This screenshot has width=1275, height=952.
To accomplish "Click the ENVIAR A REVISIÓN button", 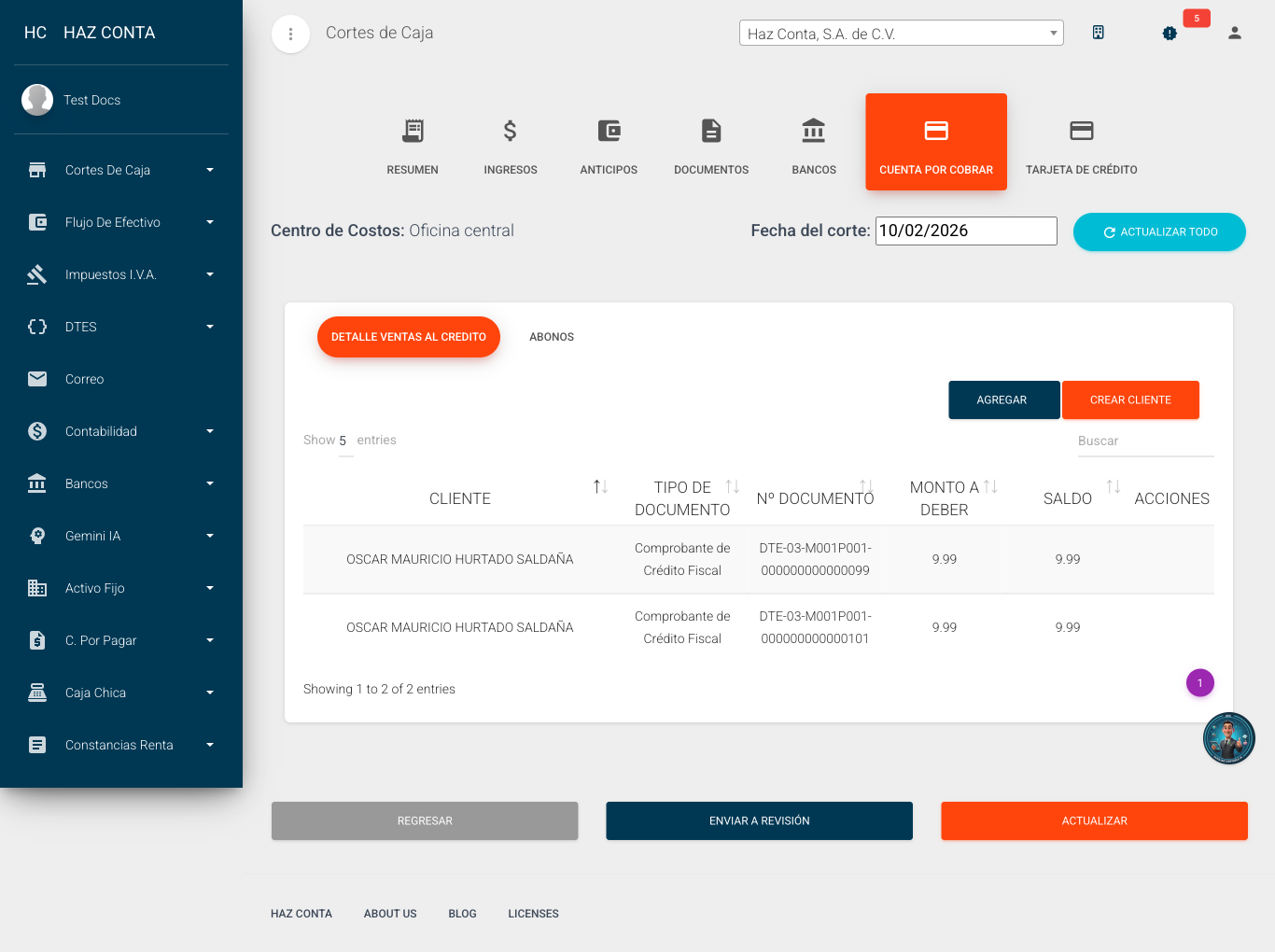I will (759, 820).
